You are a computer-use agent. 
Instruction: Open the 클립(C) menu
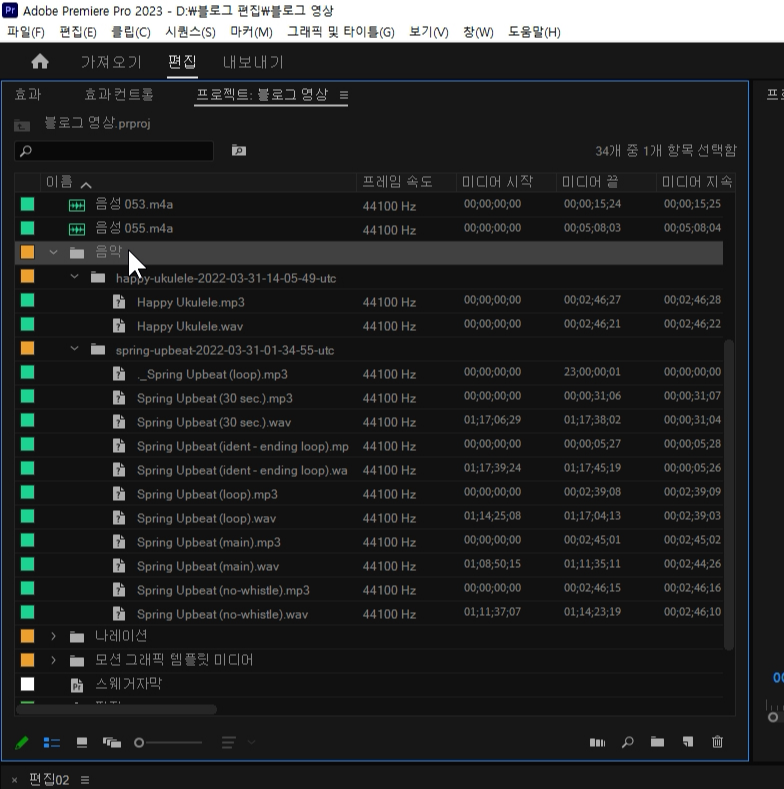pos(130,32)
